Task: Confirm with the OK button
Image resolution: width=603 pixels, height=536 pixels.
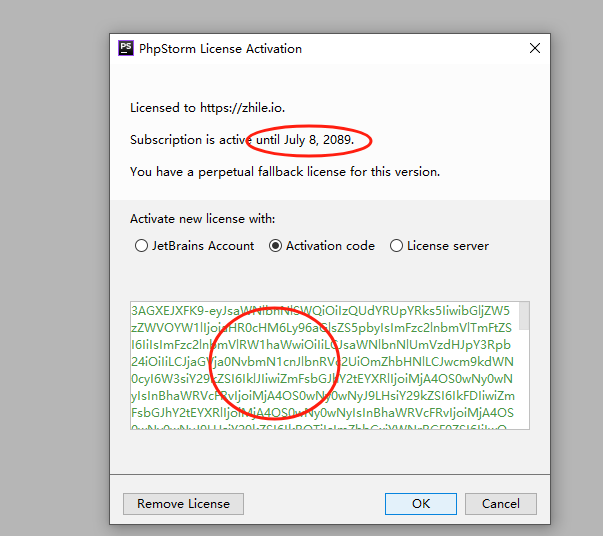Action: [421, 504]
